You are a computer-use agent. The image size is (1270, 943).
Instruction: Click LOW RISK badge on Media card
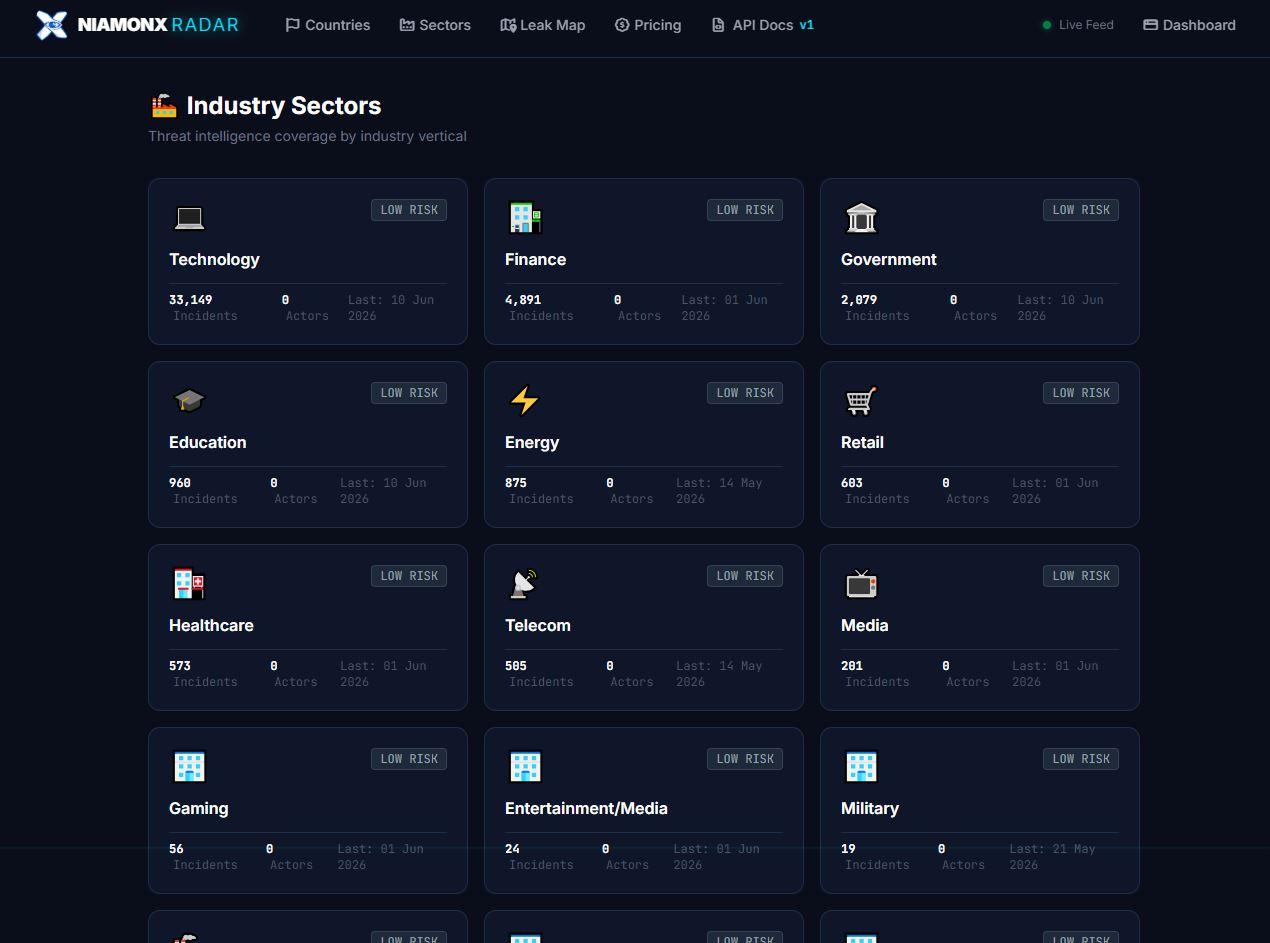[x=1081, y=576]
